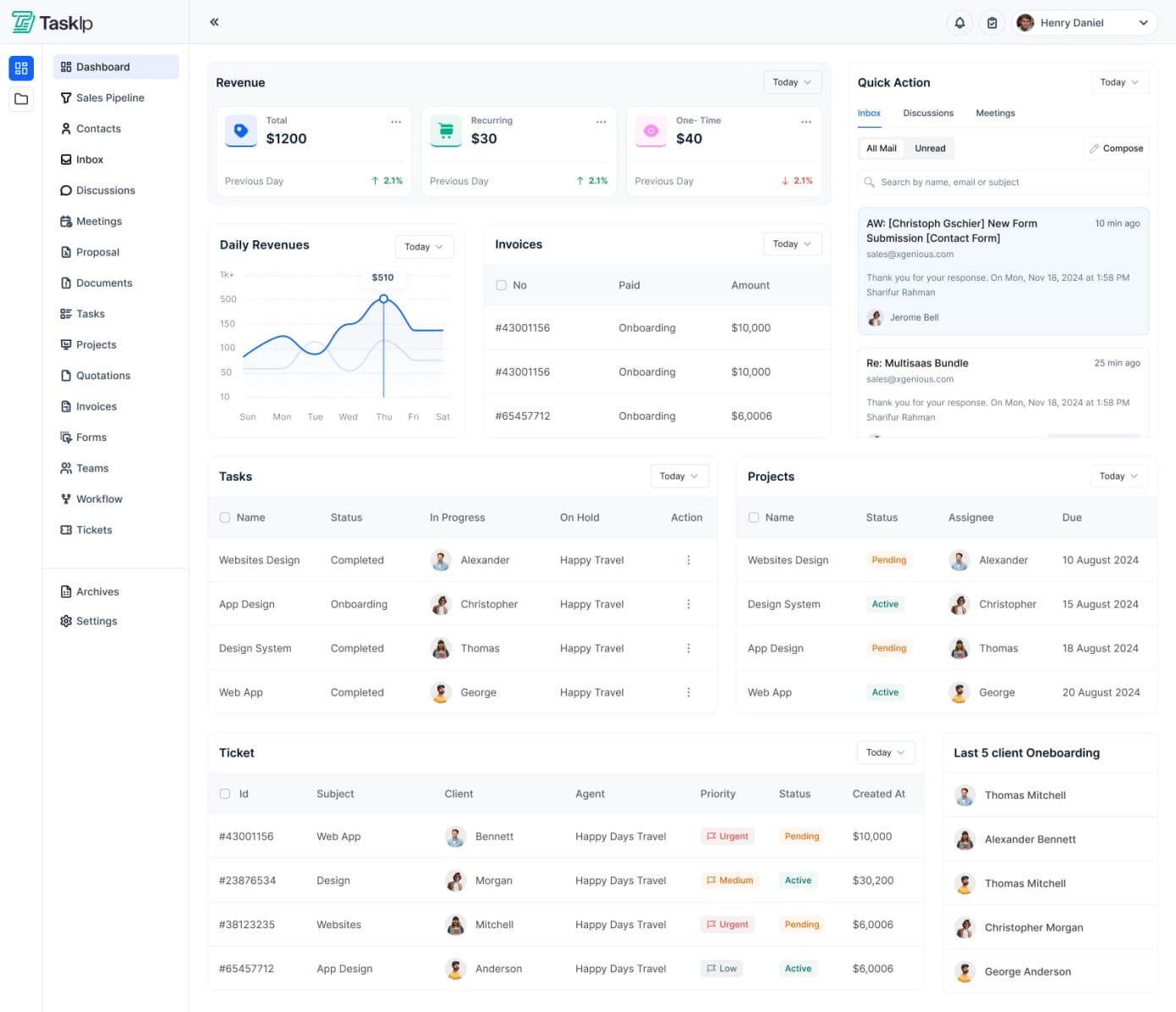Click the folder icon in left rail
Viewport: 1176px width, 1012px height.
[21, 99]
